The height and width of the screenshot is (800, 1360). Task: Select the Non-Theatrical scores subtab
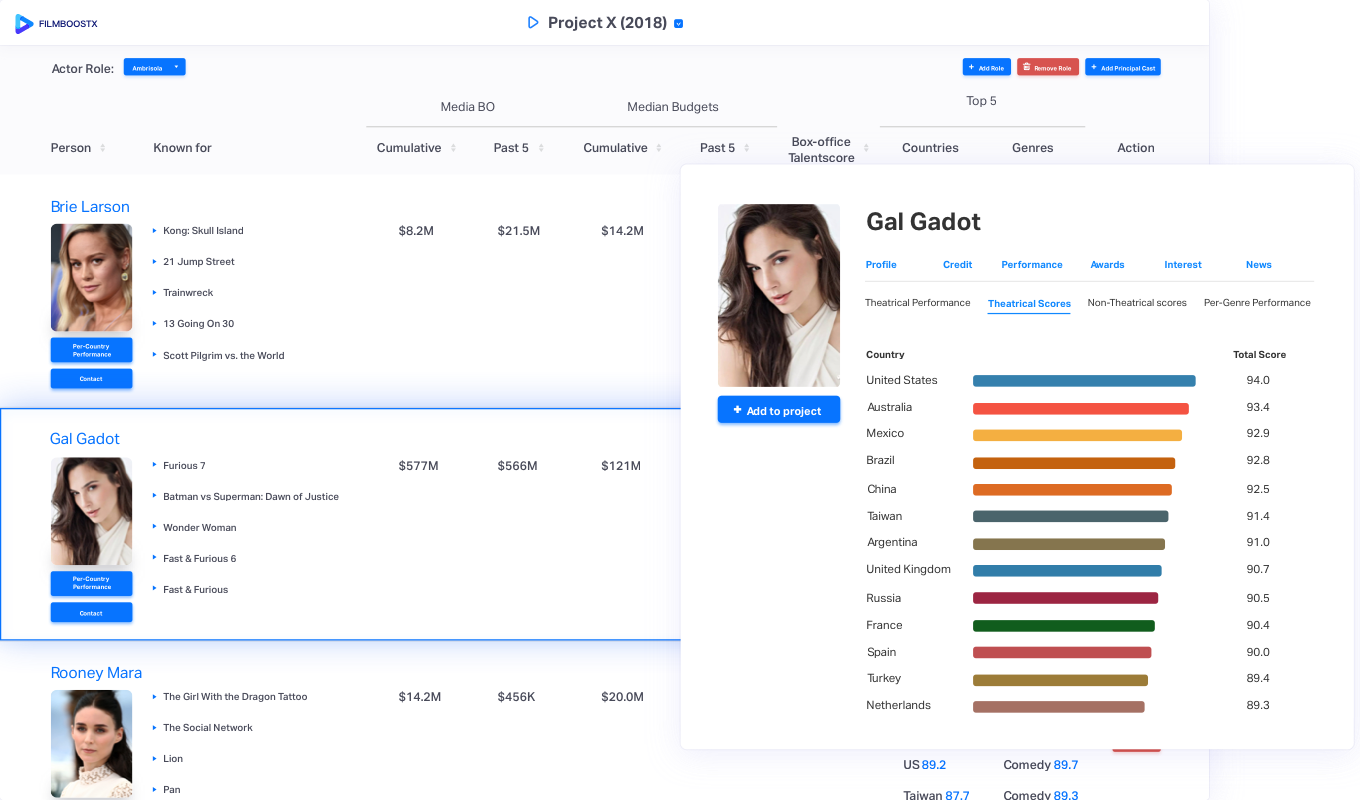[1136, 303]
